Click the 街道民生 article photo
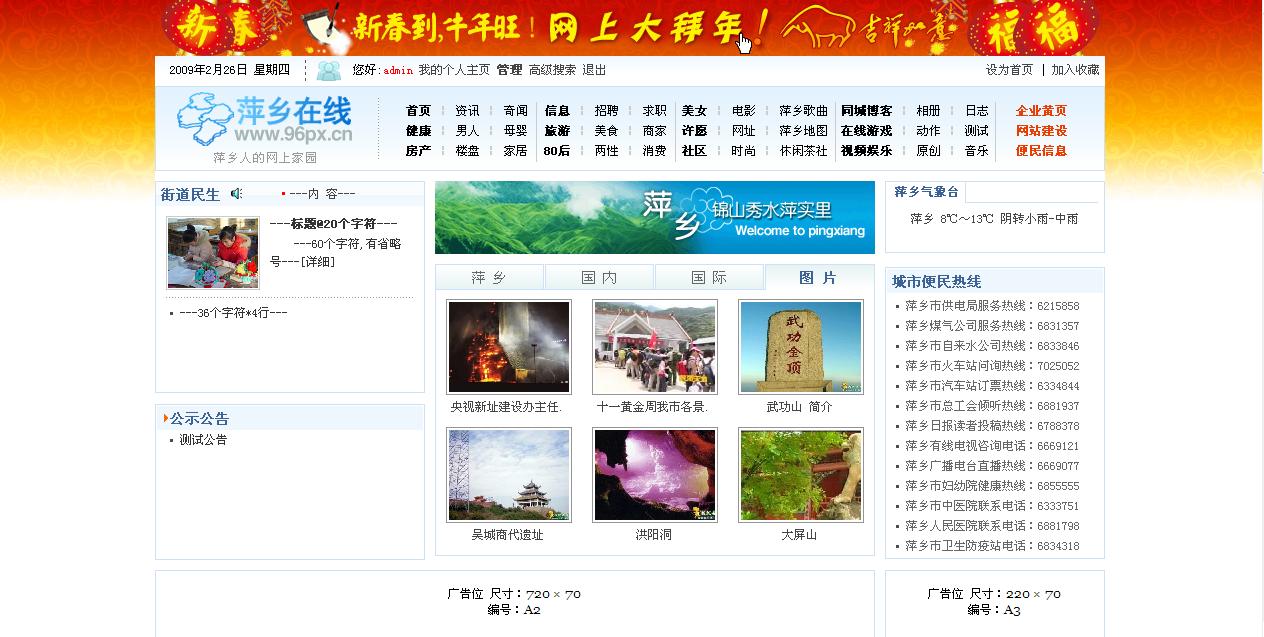 pos(213,253)
